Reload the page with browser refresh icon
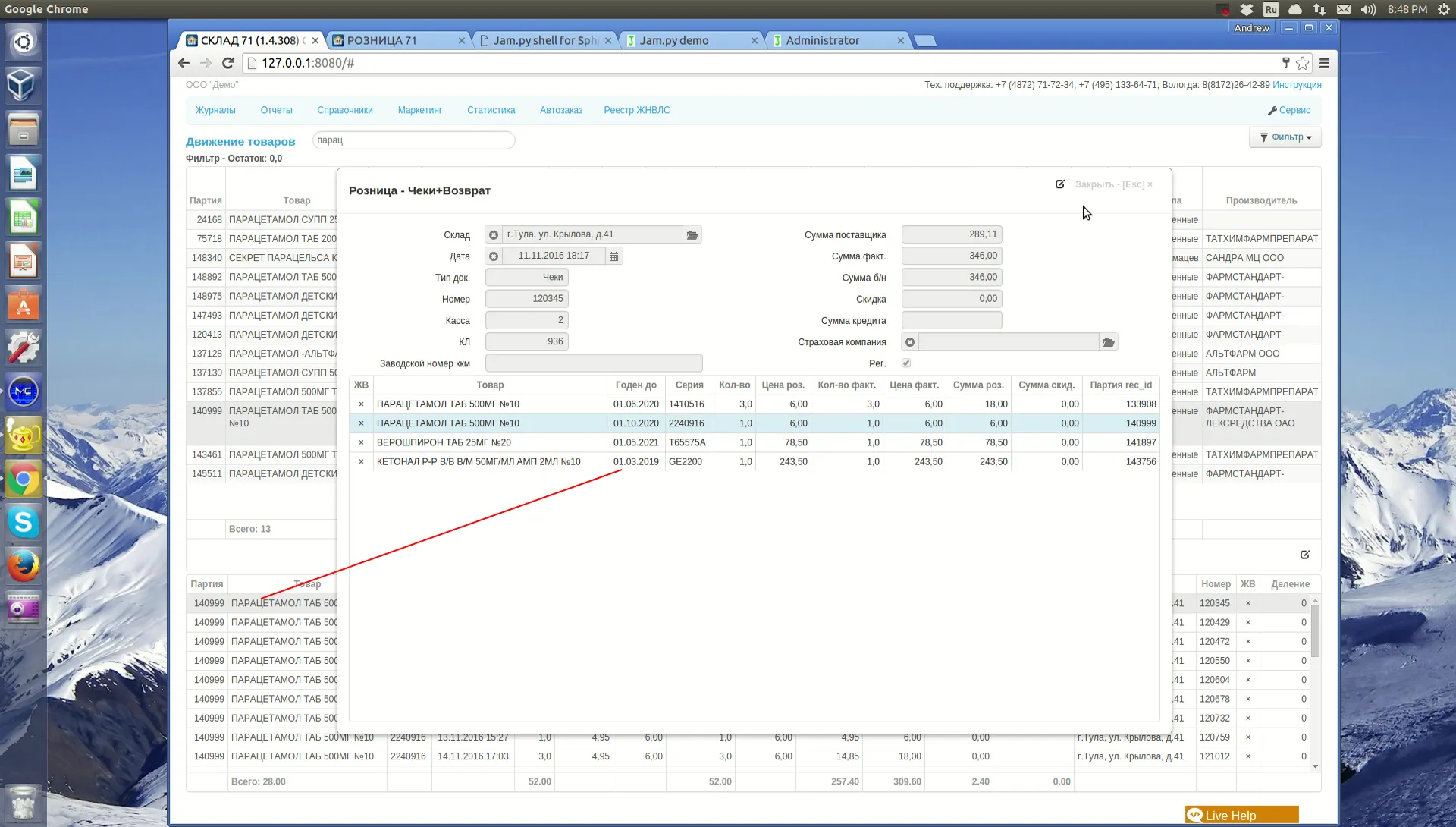Image resolution: width=1456 pixels, height=827 pixels. click(227, 63)
